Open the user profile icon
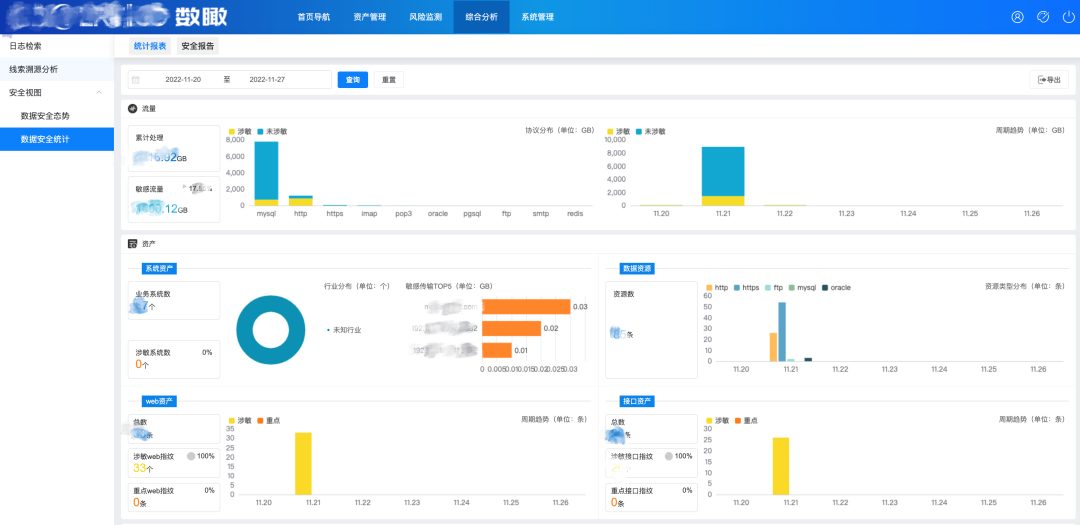1080x525 pixels. click(x=1017, y=17)
